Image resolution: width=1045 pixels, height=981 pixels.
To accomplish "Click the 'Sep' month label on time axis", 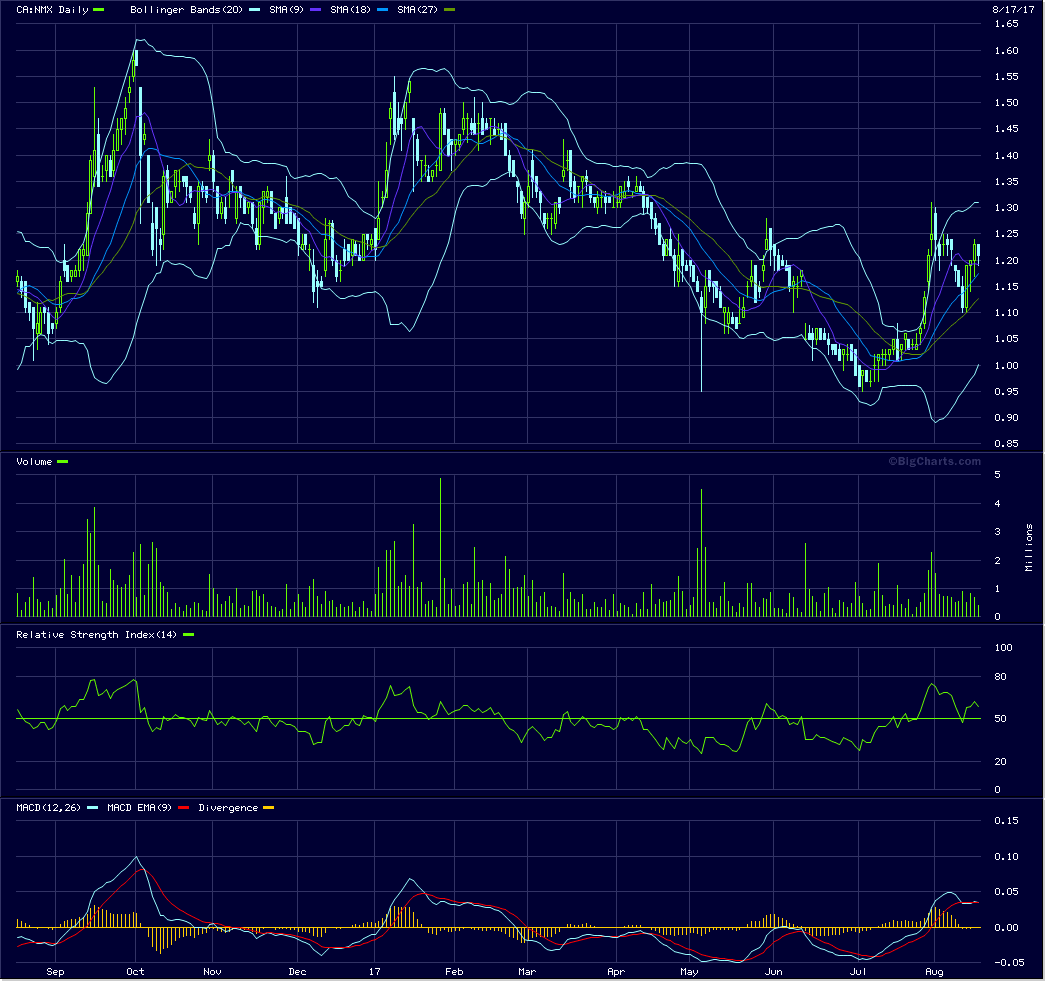I will [55, 972].
